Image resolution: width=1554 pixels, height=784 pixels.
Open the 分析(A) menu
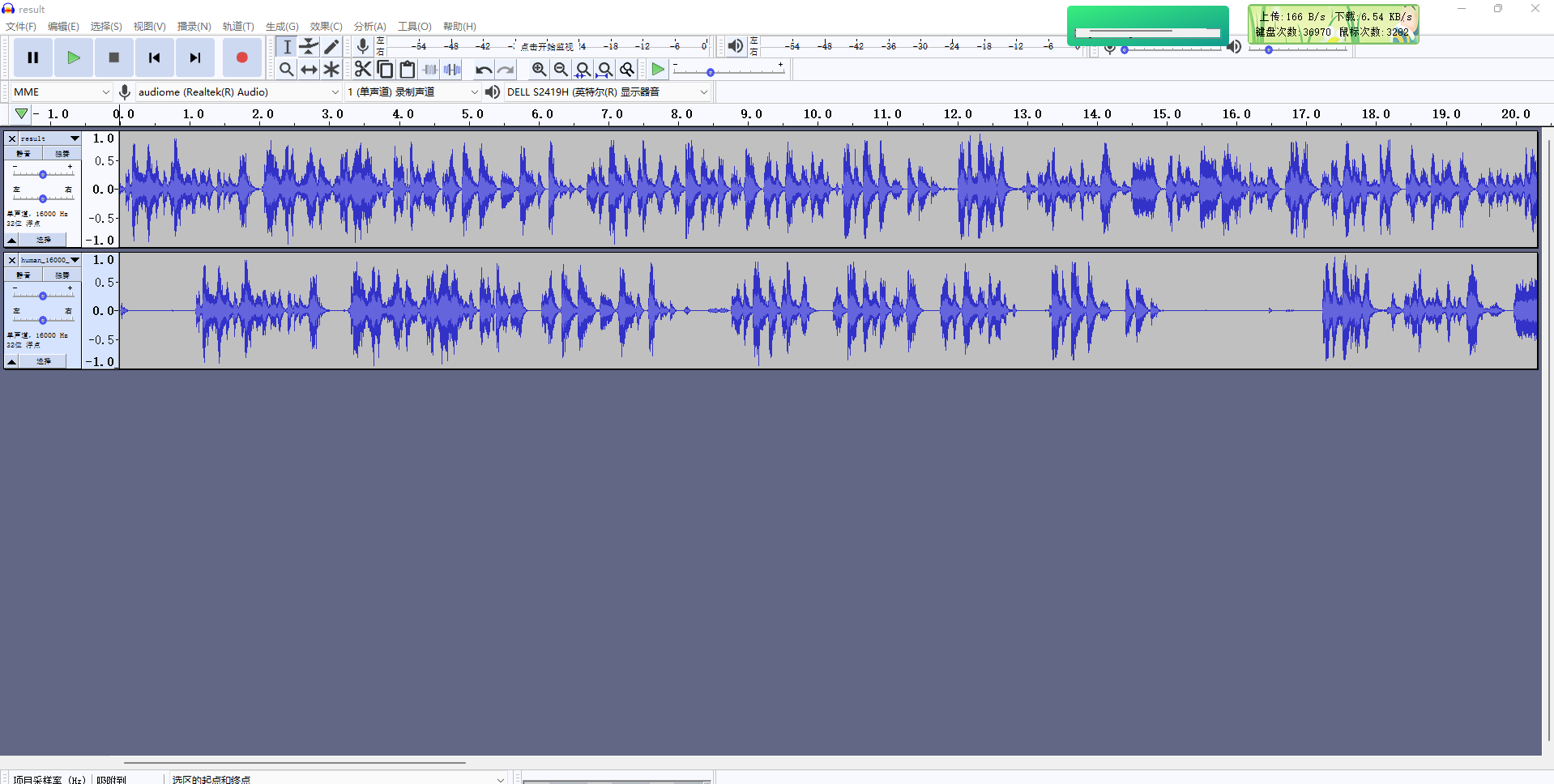369,27
